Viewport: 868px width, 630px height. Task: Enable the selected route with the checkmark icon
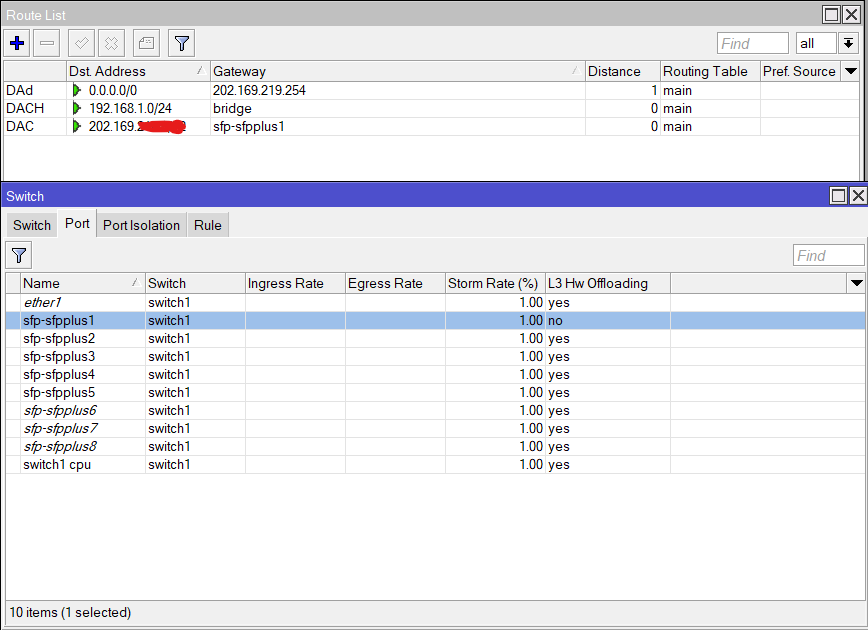tap(80, 43)
